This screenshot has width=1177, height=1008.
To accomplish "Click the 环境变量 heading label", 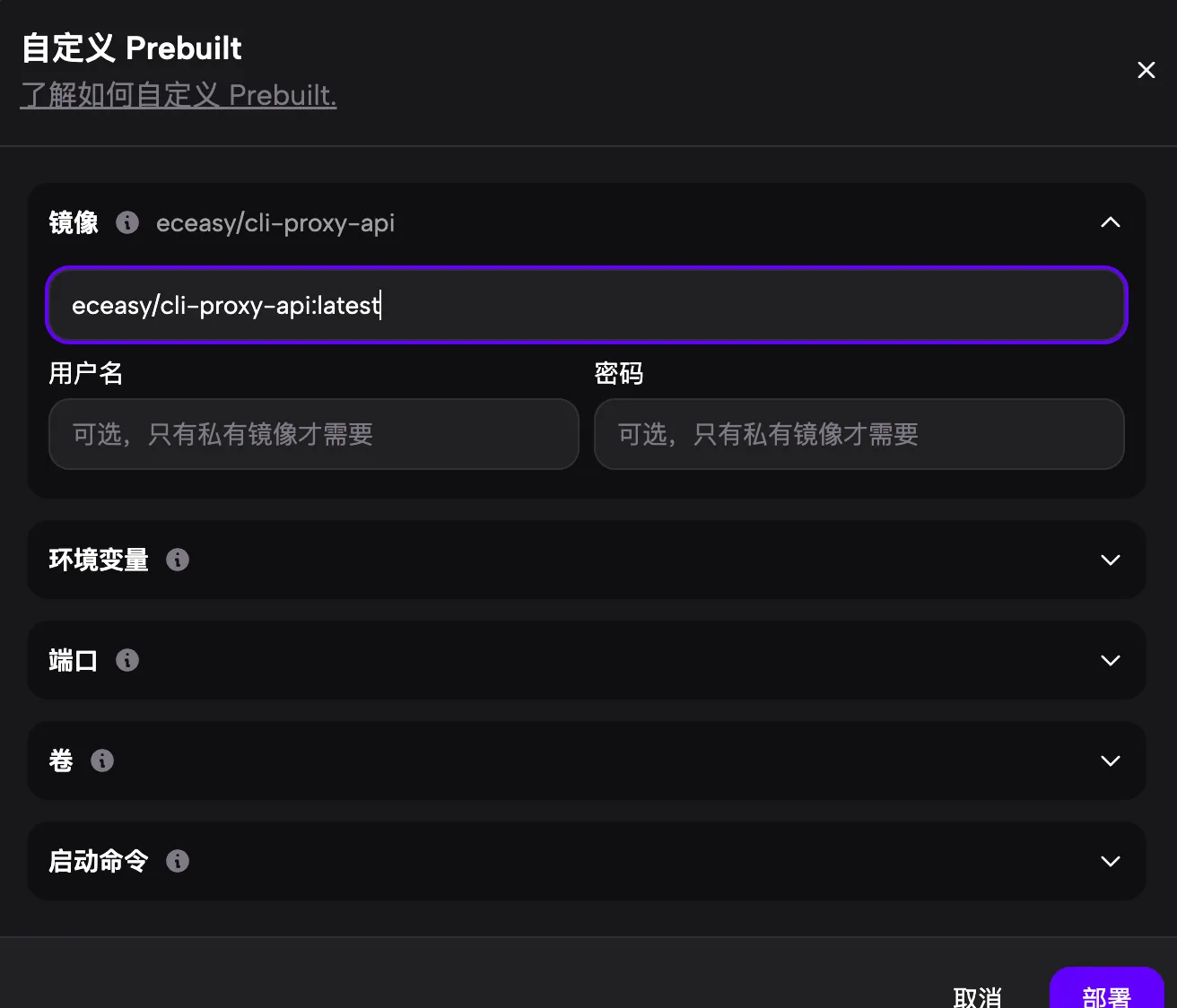I will 99,560.
